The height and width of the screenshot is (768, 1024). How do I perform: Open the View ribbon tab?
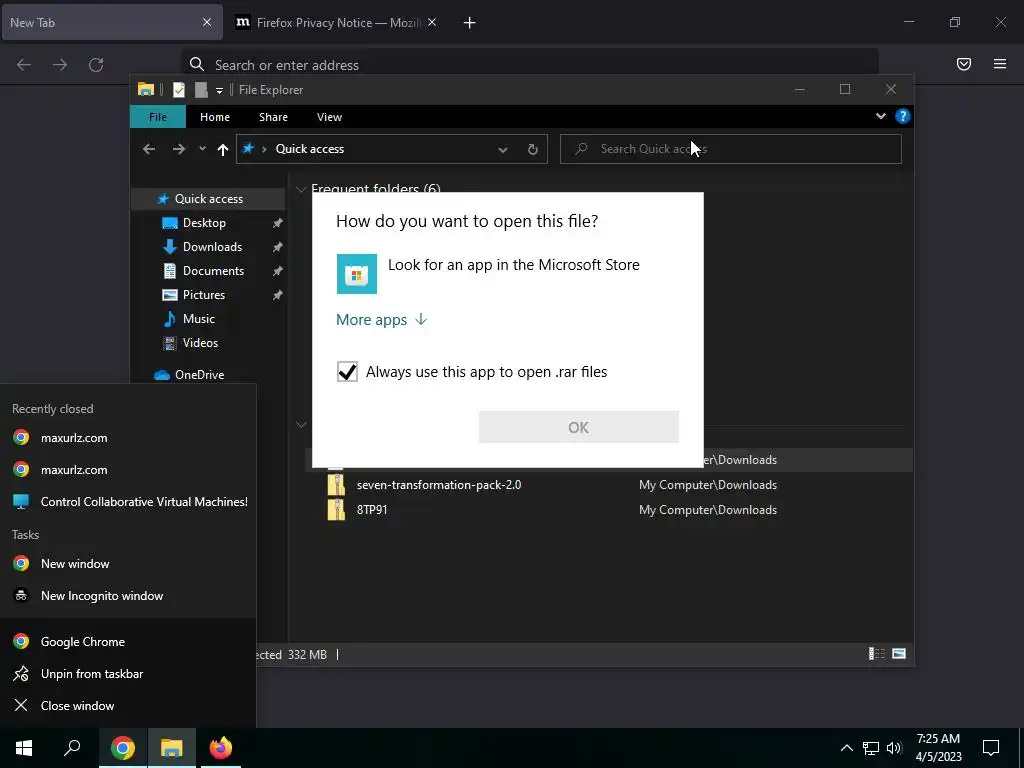pyautogui.click(x=329, y=117)
